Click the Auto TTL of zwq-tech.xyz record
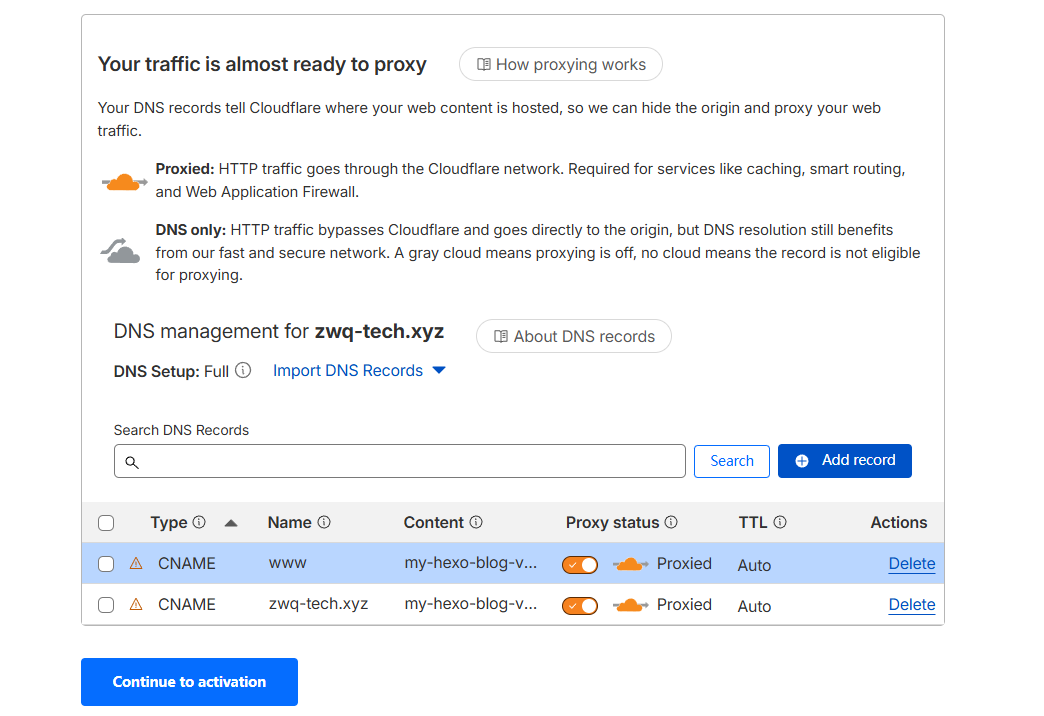 (754, 607)
